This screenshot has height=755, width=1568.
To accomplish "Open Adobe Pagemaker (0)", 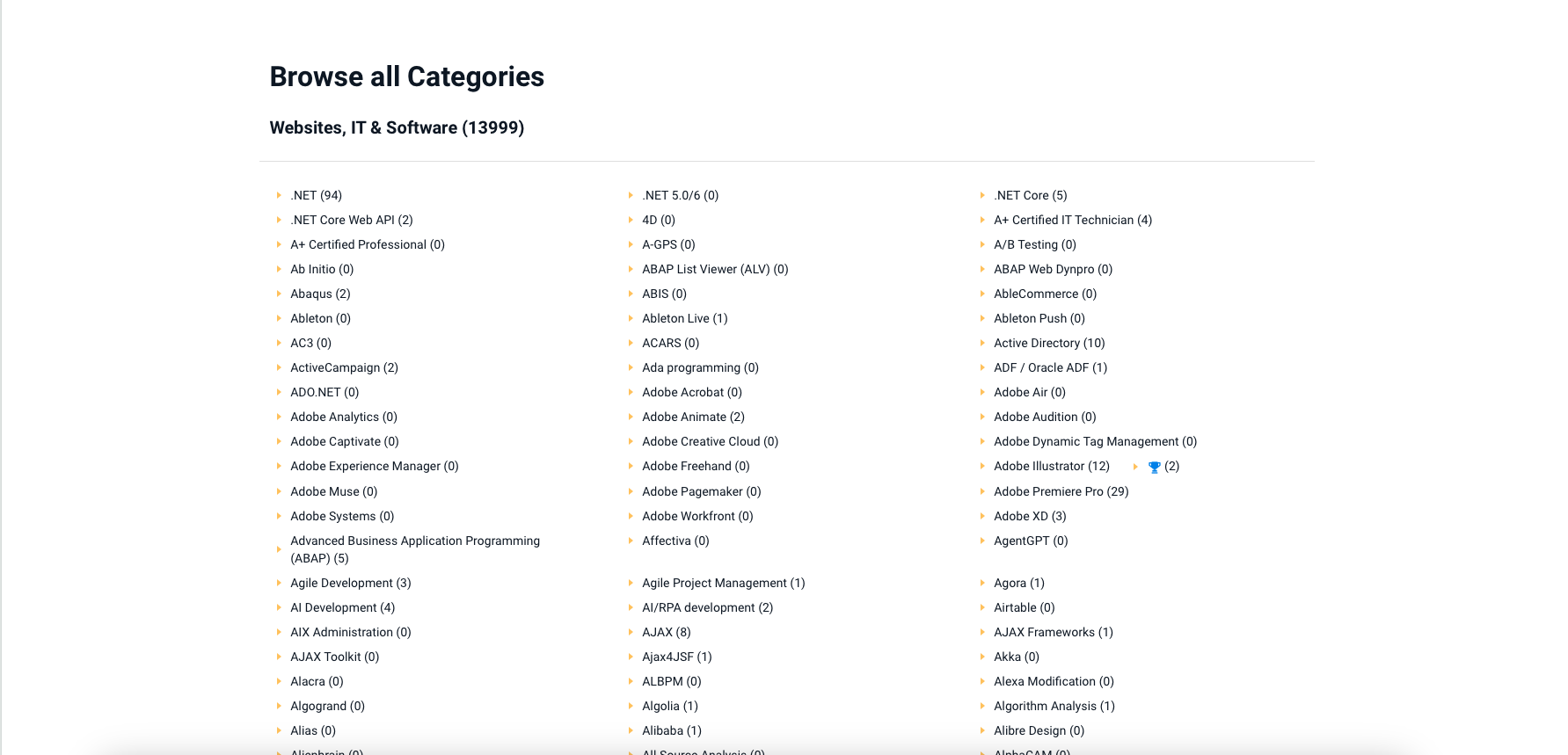I will pos(701,491).
